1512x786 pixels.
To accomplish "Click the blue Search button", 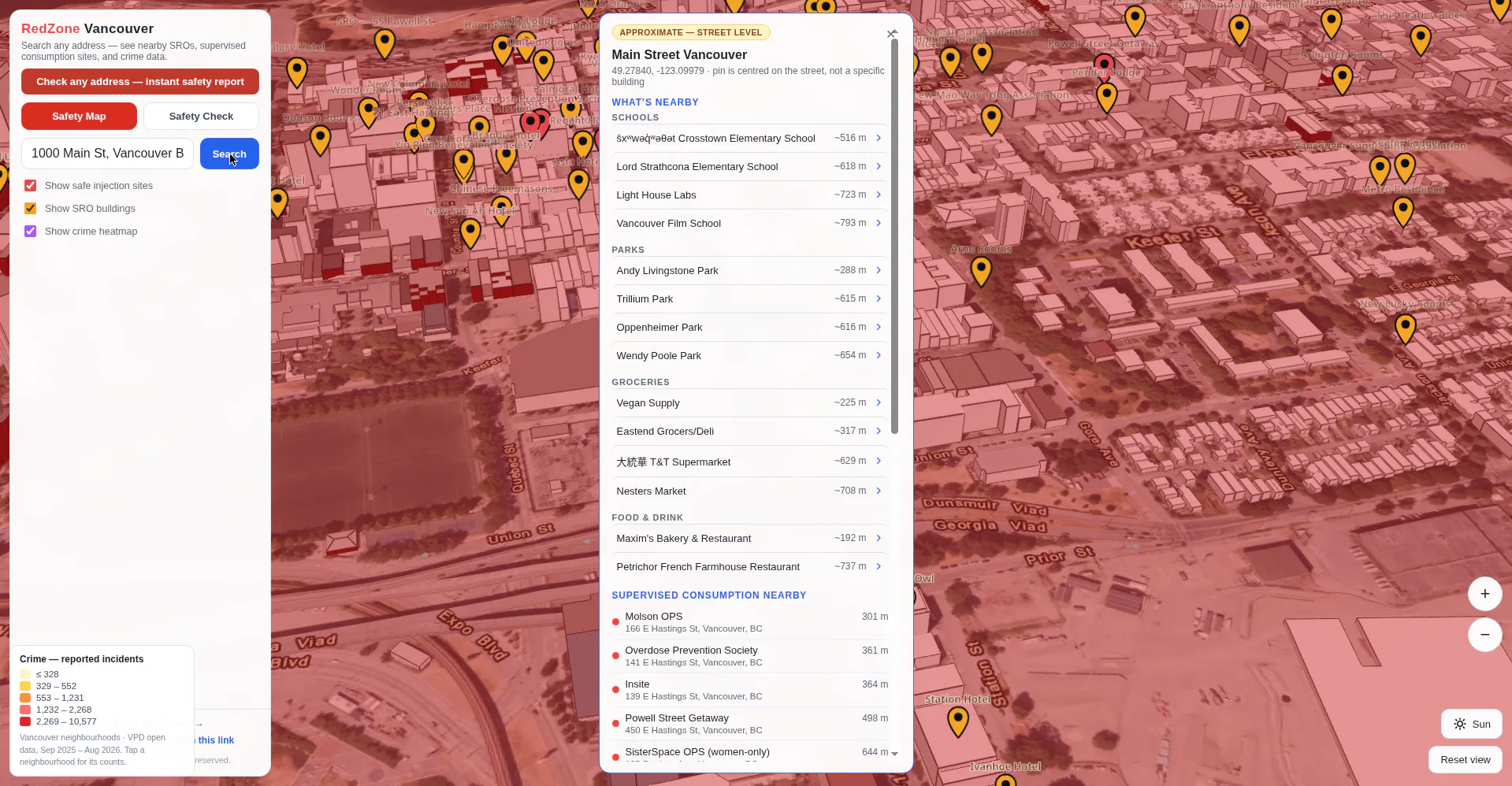I will tap(229, 154).
